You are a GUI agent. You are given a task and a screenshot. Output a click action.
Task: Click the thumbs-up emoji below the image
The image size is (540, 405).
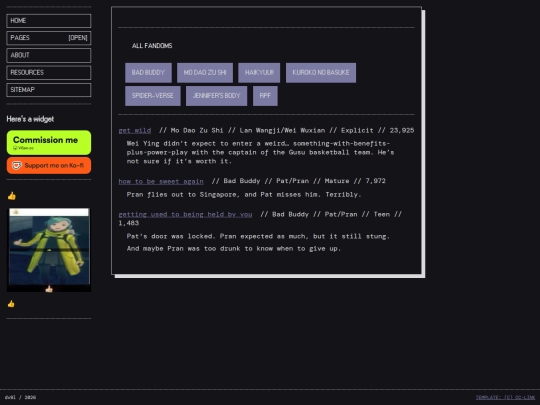click(x=11, y=304)
